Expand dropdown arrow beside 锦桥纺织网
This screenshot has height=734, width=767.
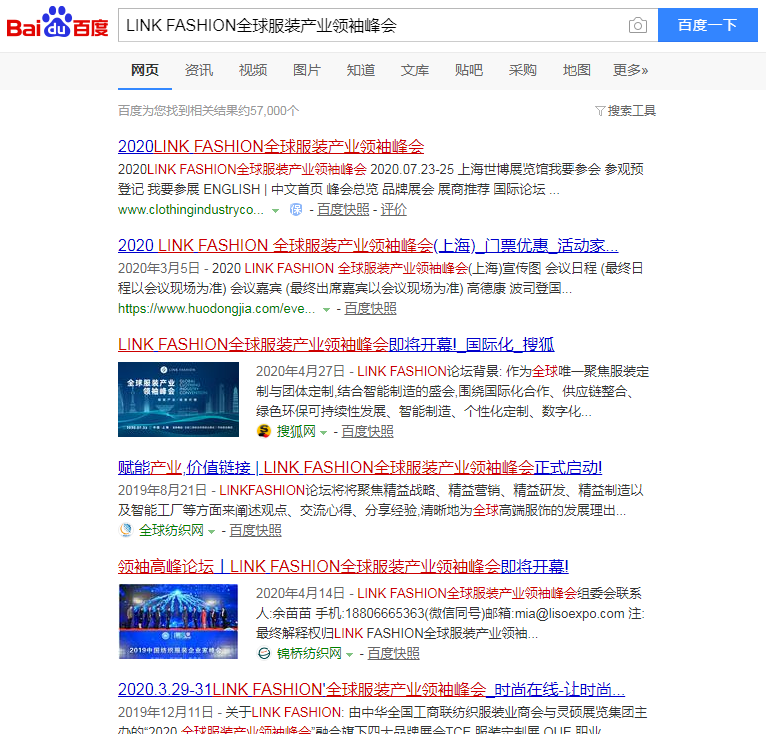(x=349, y=654)
